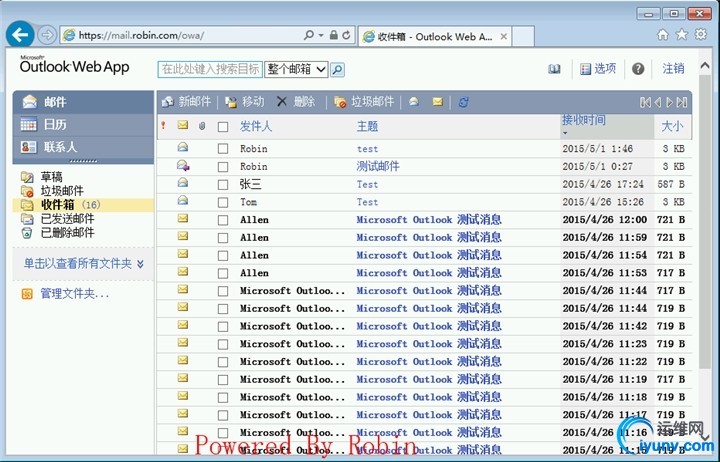This screenshot has height=462, width=720.
Task: Check the box on the 11:23 message
Action: click(223, 344)
